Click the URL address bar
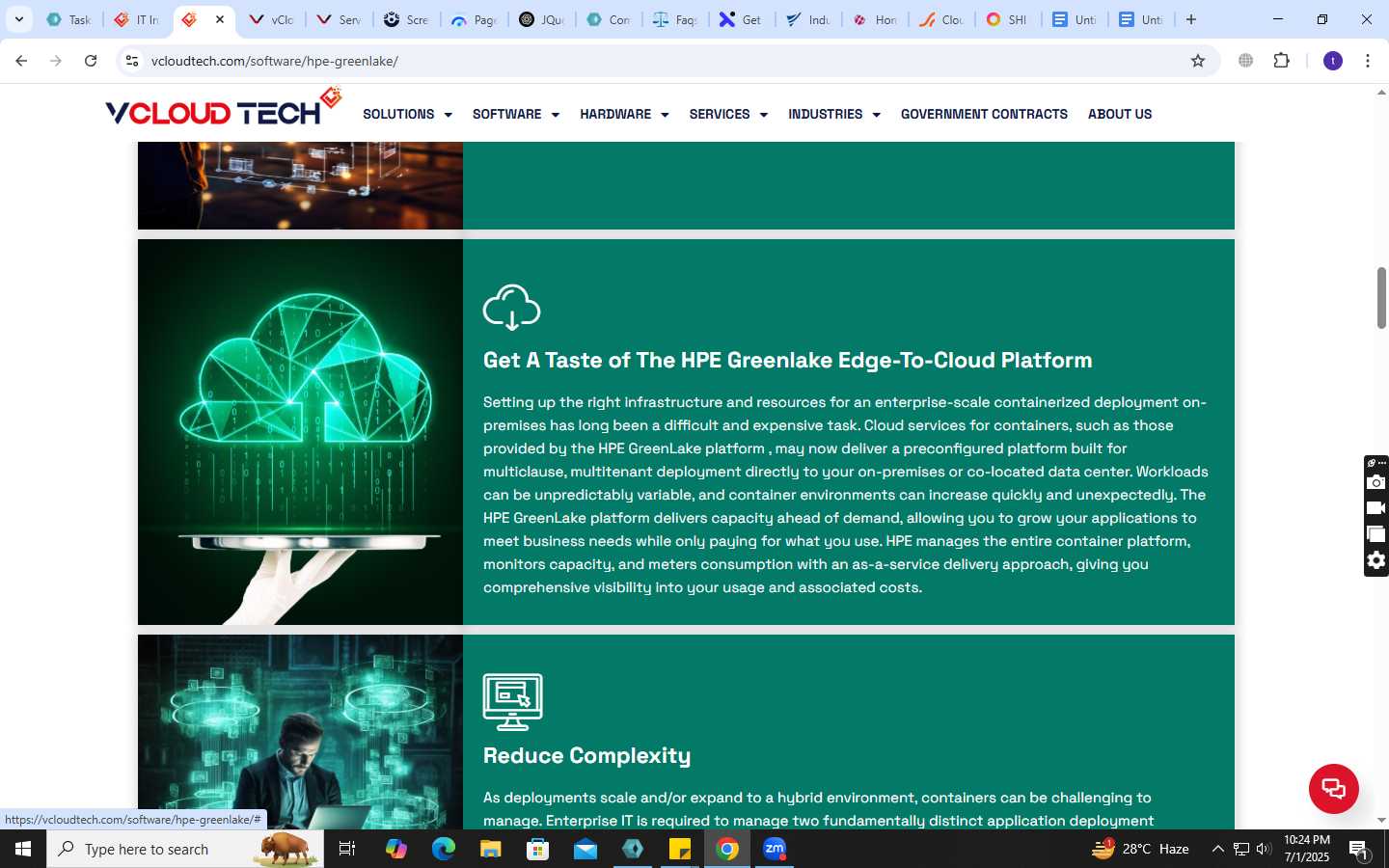The height and width of the screenshot is (868, 1389). [x=666, y=61]
